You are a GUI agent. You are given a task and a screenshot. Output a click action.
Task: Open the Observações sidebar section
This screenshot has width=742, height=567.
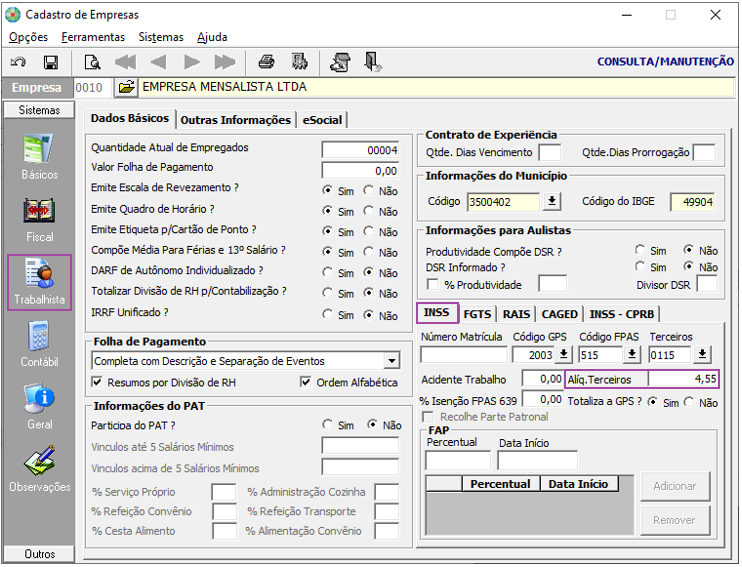click(x=39, y=470)
